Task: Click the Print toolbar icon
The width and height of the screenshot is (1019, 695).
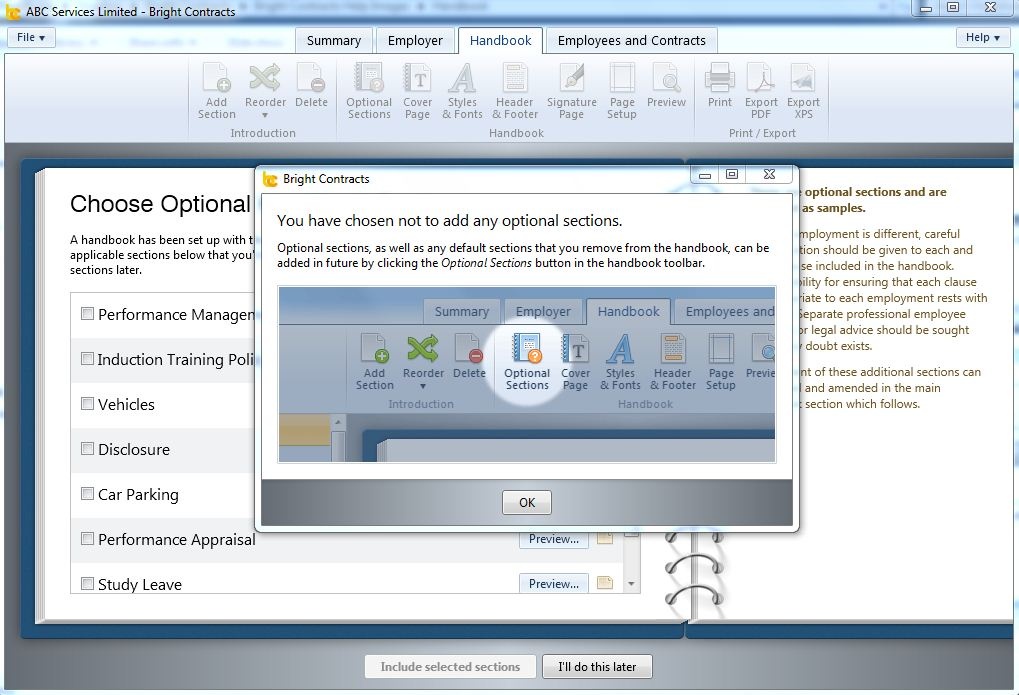Action: click(x=720, y=85)
